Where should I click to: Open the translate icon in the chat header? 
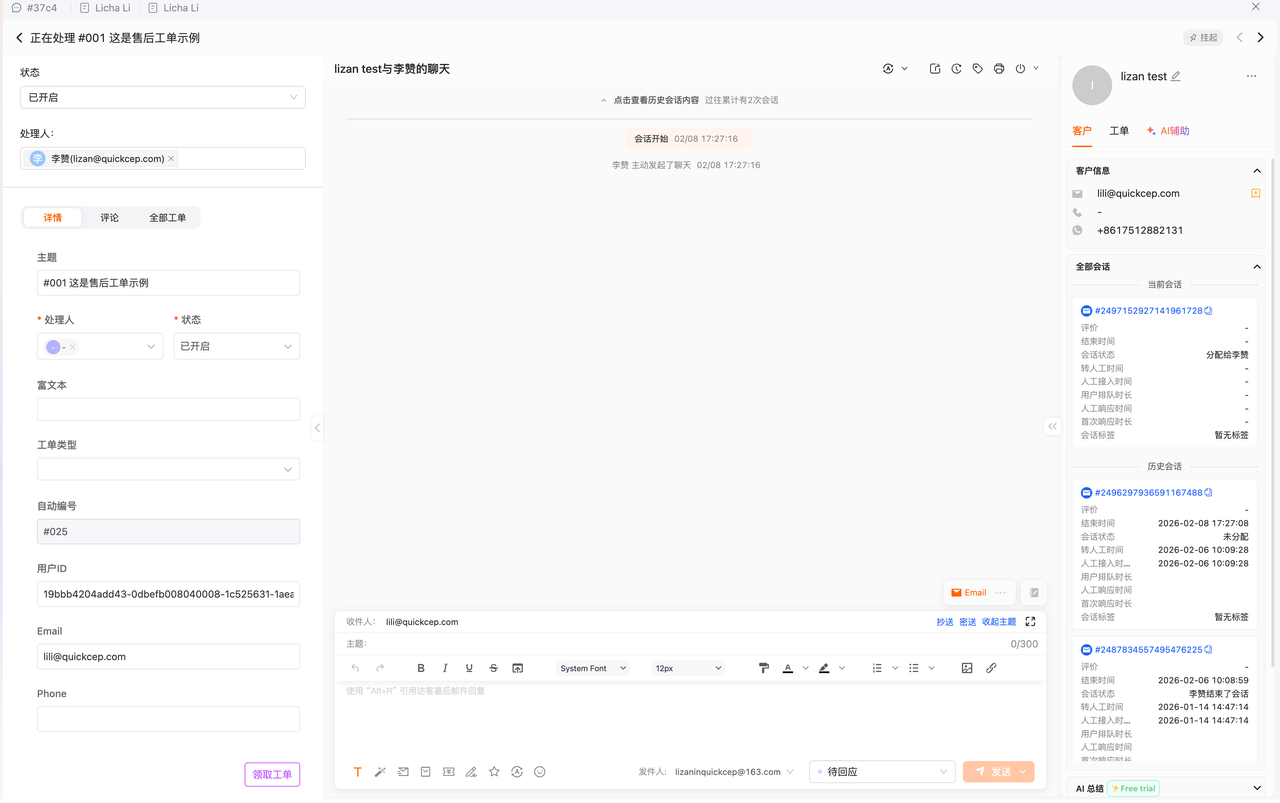888,69
